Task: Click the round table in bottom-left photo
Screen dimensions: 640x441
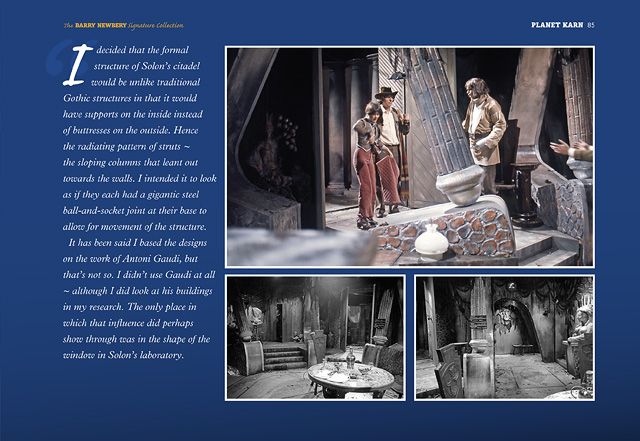Action: click(338, 377)
